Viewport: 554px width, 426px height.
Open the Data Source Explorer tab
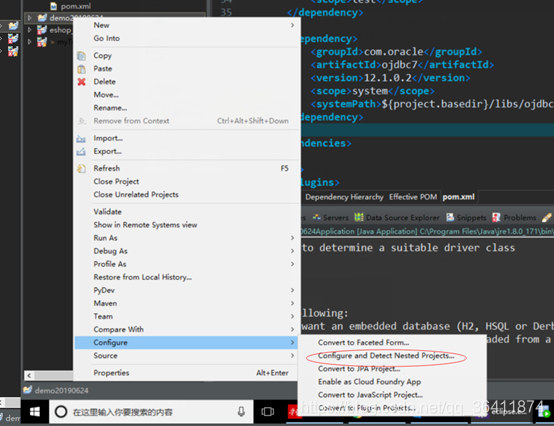pyautogui.click(x=397, y=218)
